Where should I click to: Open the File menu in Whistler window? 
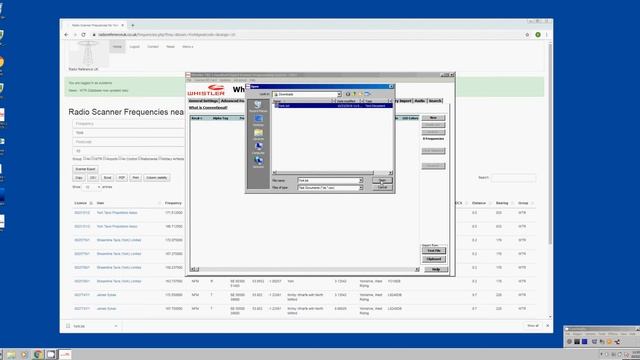click(189, 80)
